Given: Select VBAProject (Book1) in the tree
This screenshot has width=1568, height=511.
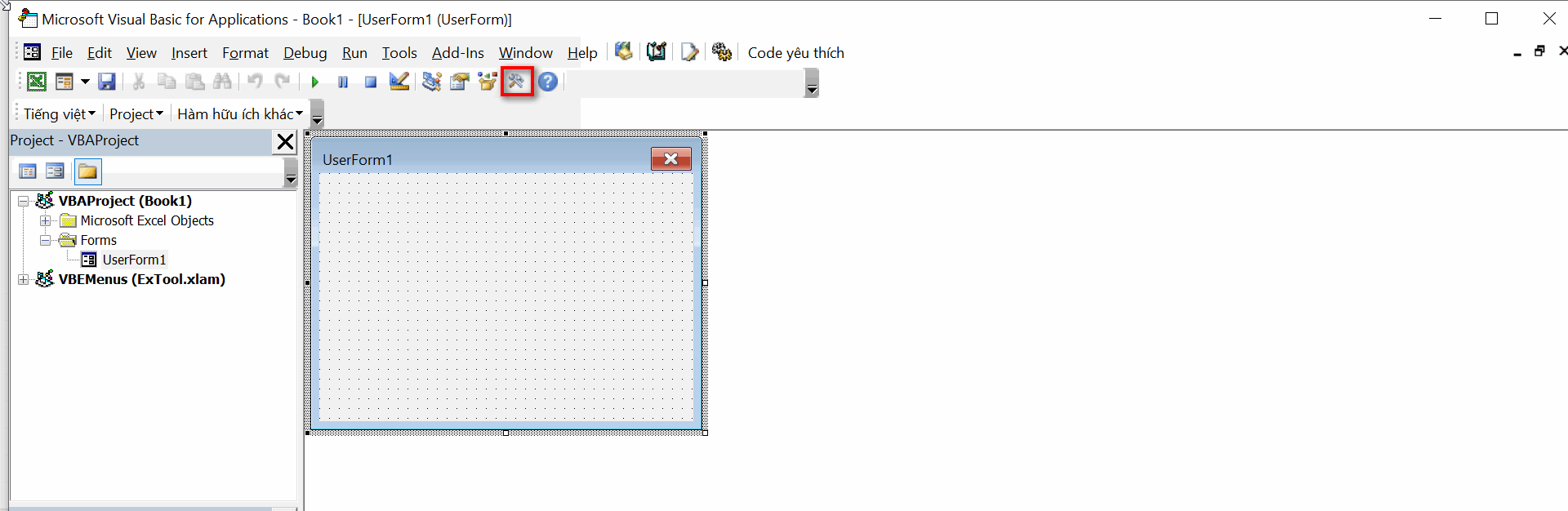Looking at the screenshot, I should [125, 201].
